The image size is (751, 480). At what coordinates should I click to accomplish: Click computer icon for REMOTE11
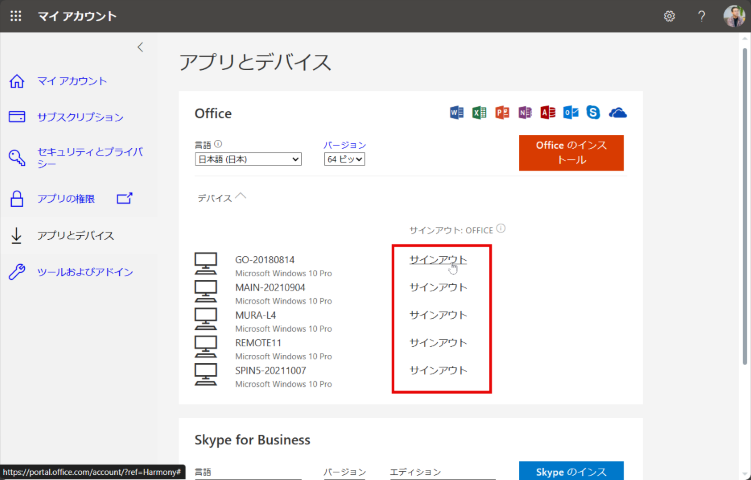click(206, 347)
